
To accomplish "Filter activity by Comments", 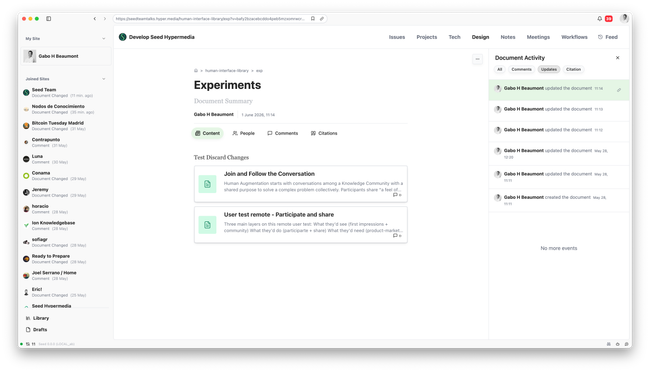I will tap(521, 69).
